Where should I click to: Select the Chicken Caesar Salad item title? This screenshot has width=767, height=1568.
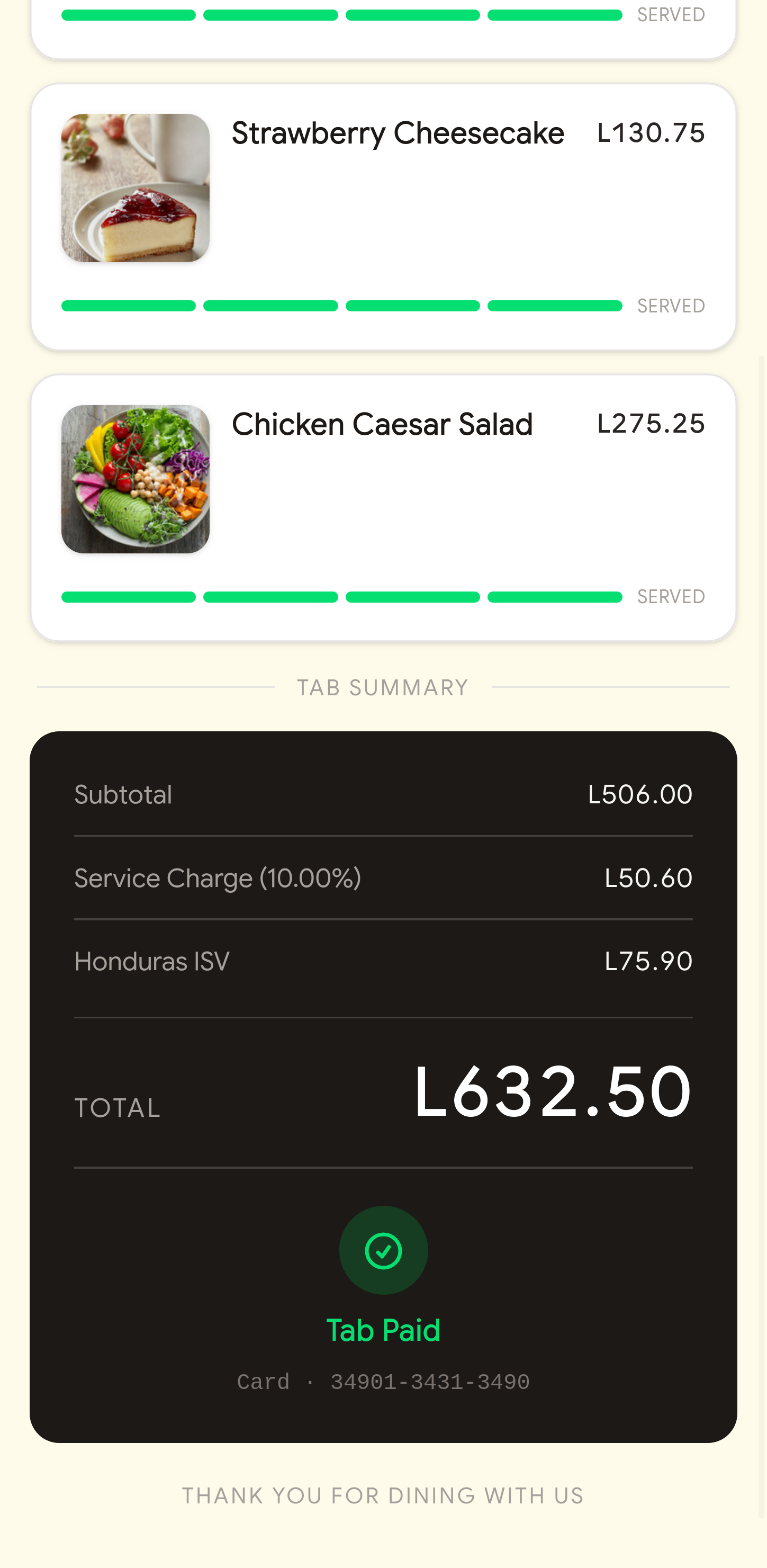point(382,424)
